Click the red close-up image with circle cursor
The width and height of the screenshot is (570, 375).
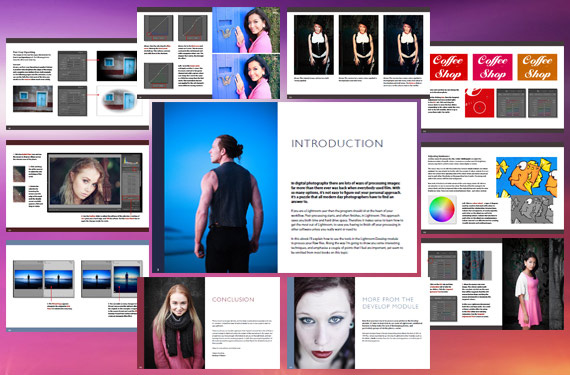point(479,103)
